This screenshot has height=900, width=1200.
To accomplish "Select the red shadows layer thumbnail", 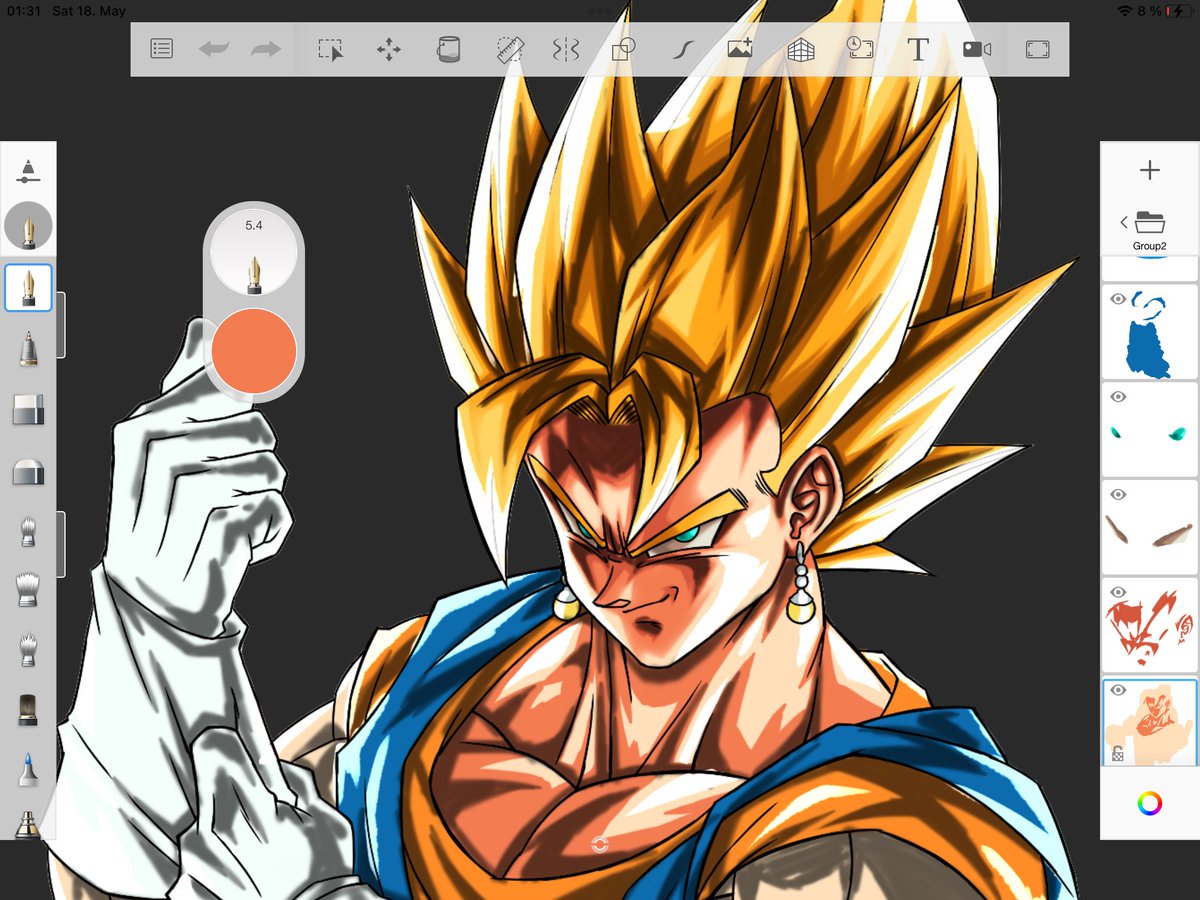I will [1150, 625].
